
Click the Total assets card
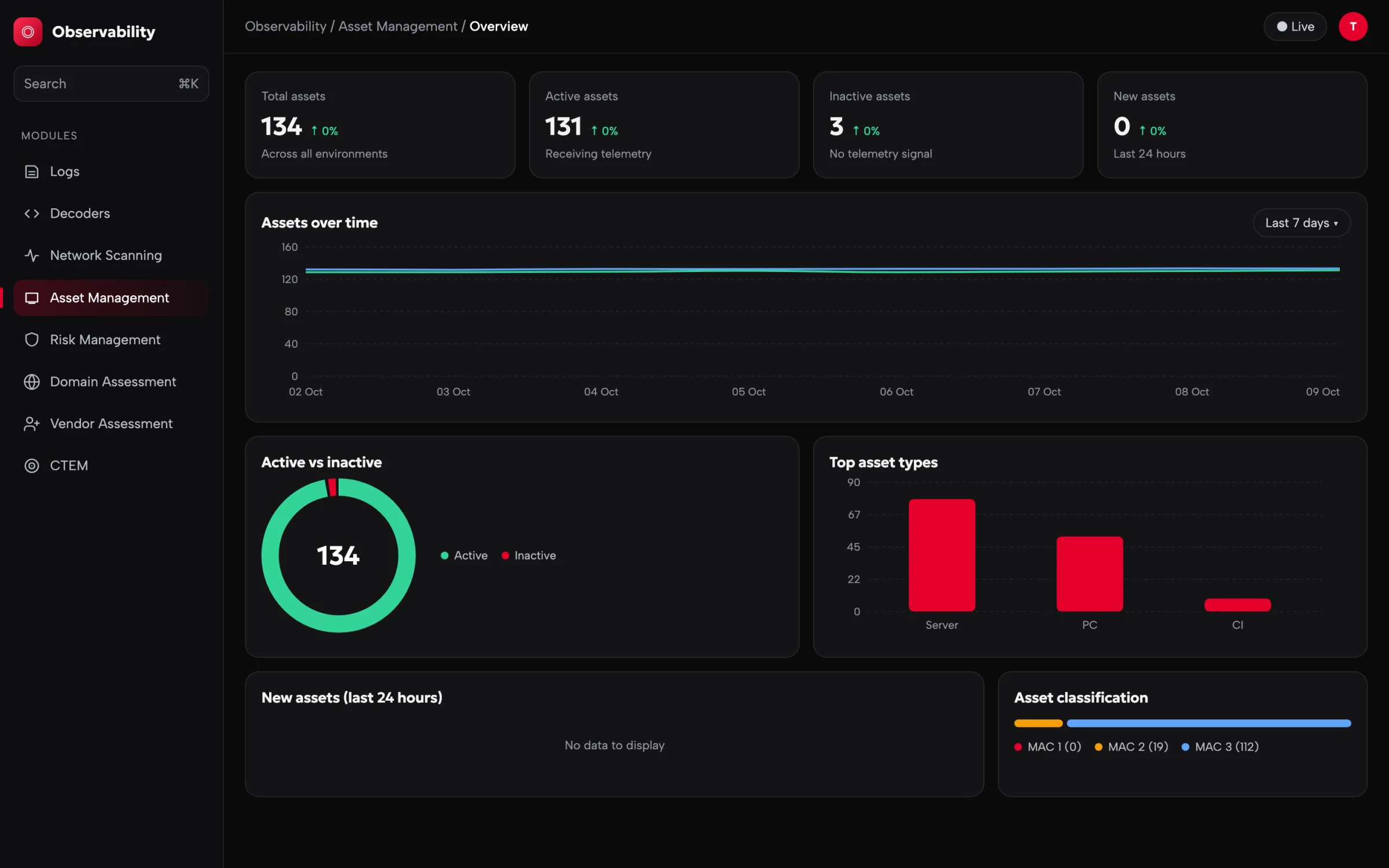click(x=380, y=125)
